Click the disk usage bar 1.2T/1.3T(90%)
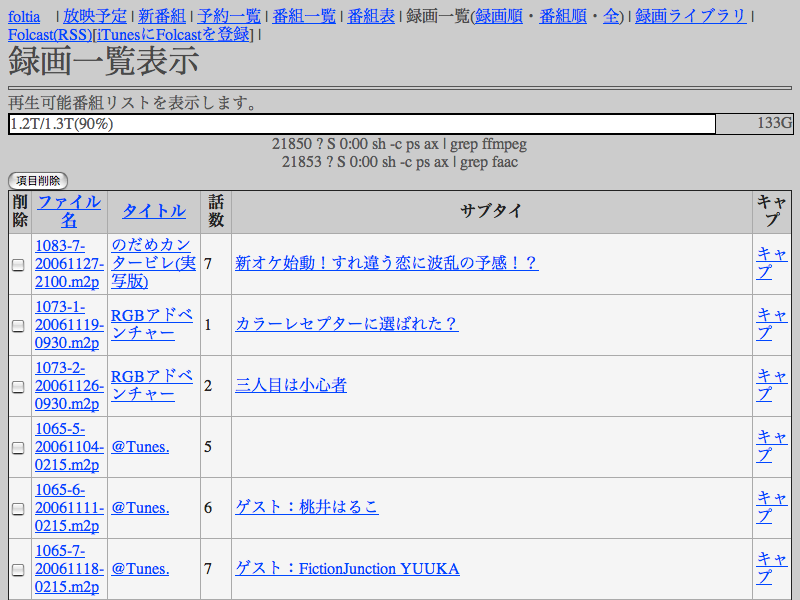Screen dimensions: 800x600 (x=361, y=124)
